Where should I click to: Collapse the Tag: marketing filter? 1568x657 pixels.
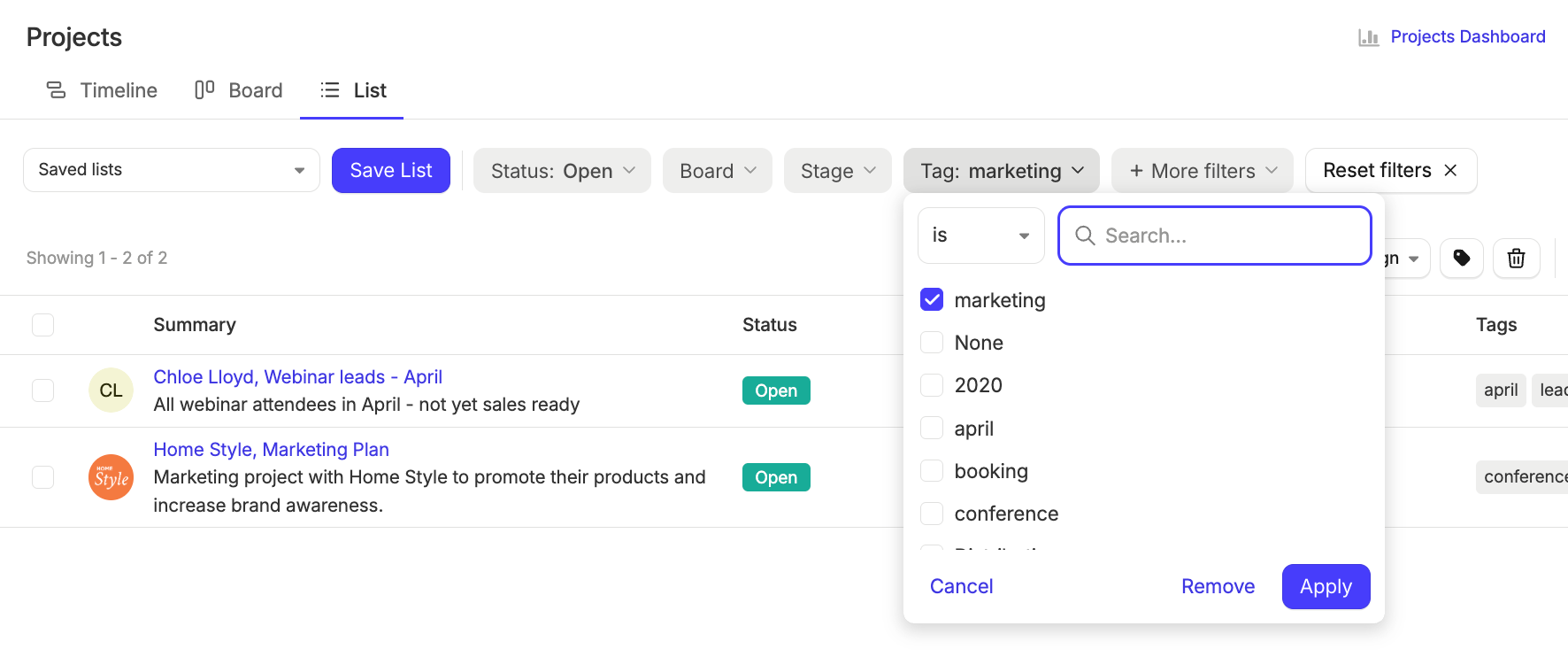tap(1002, 171)
